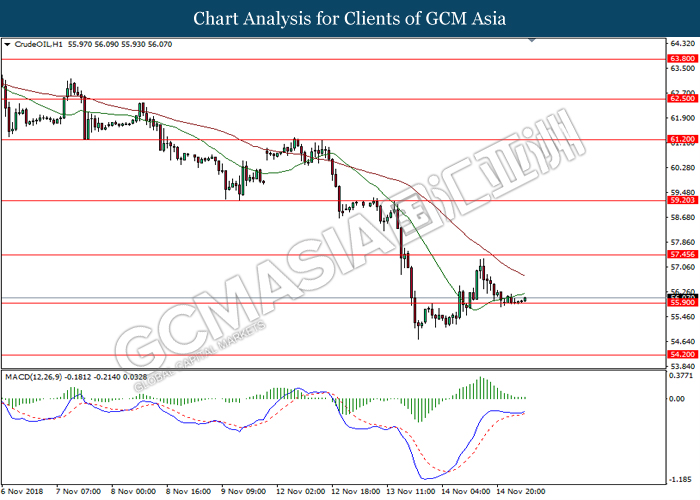Click the 7 Nov 07:00 time label
This screenshot has width=700, height=500.
point(79,492)
